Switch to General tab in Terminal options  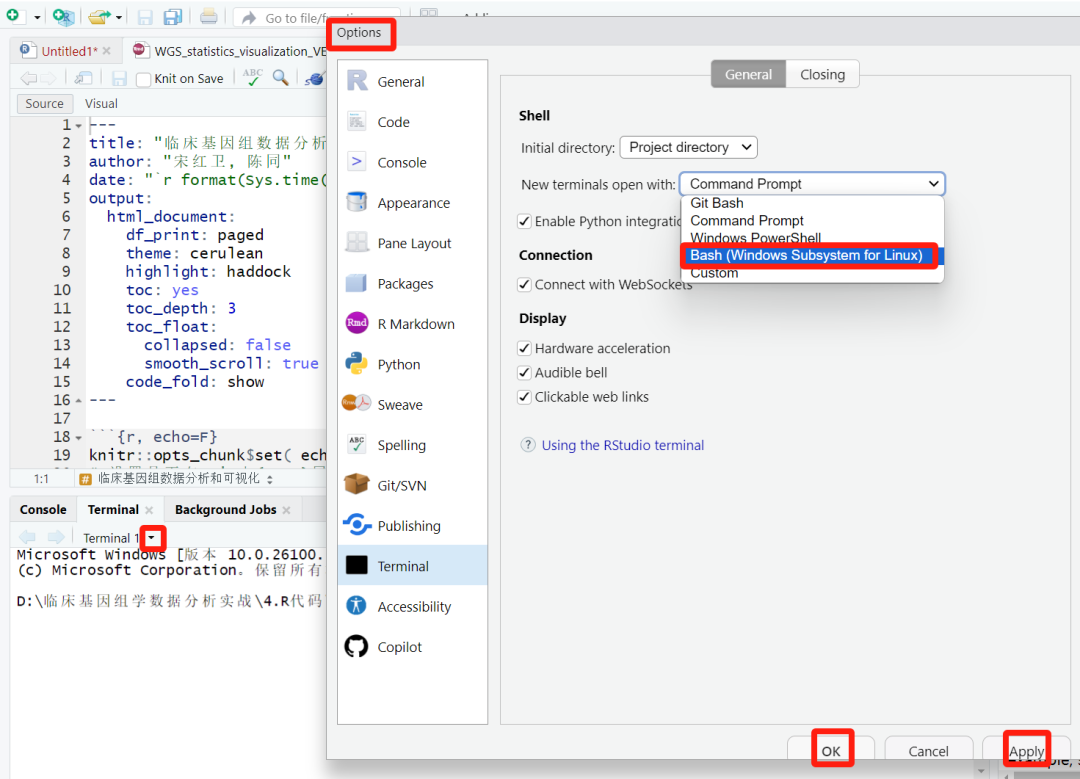[x=748, y=74]
